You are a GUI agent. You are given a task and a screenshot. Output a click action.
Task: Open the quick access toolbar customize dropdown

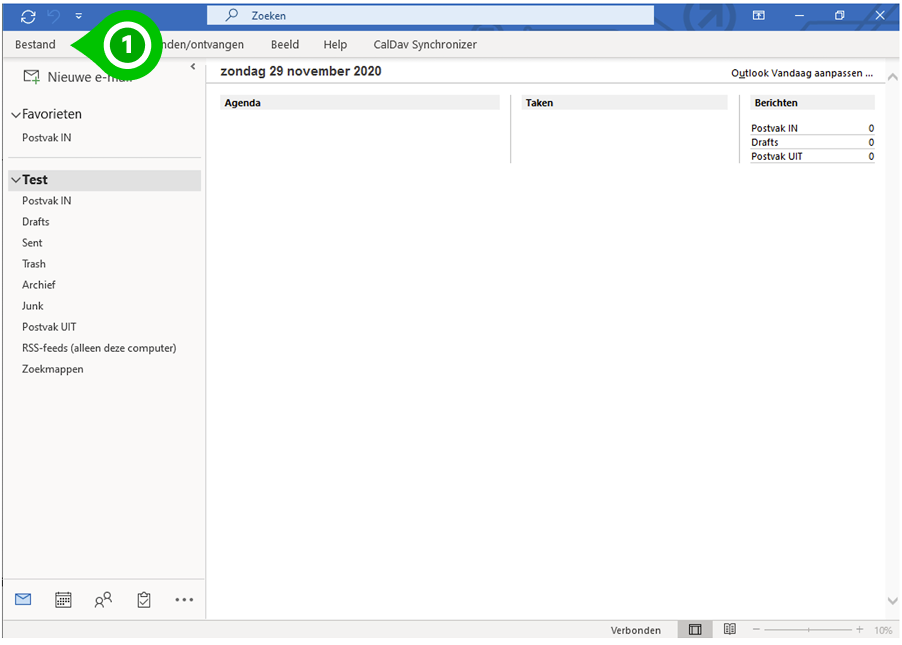78,15
